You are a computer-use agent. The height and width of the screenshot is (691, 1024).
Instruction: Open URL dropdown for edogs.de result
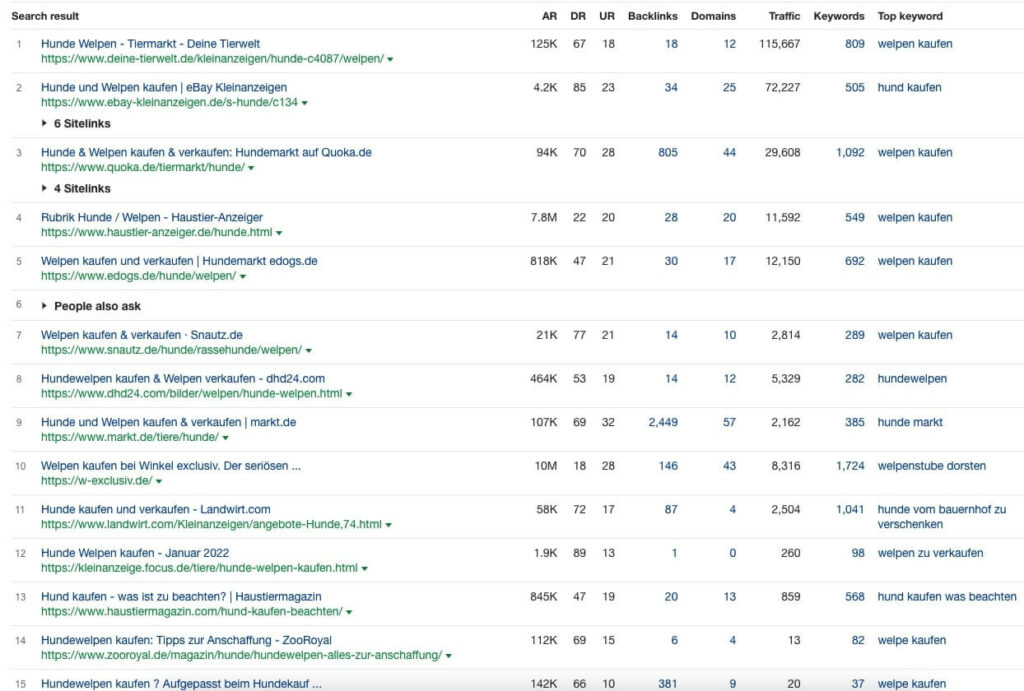pos(242,276)
